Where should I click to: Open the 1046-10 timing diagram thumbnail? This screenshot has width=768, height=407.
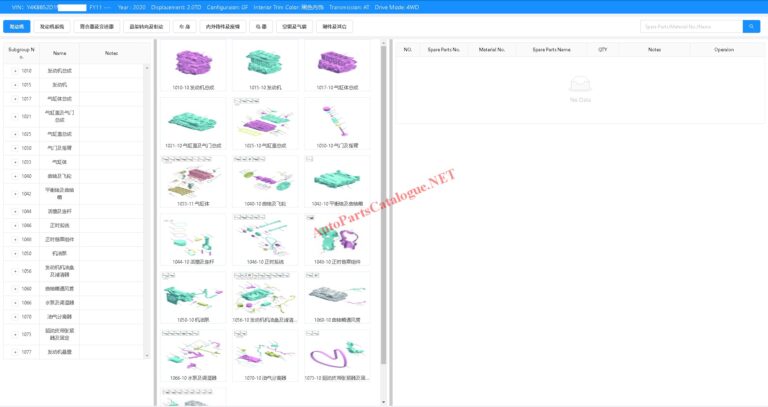(x=265, y=238)
